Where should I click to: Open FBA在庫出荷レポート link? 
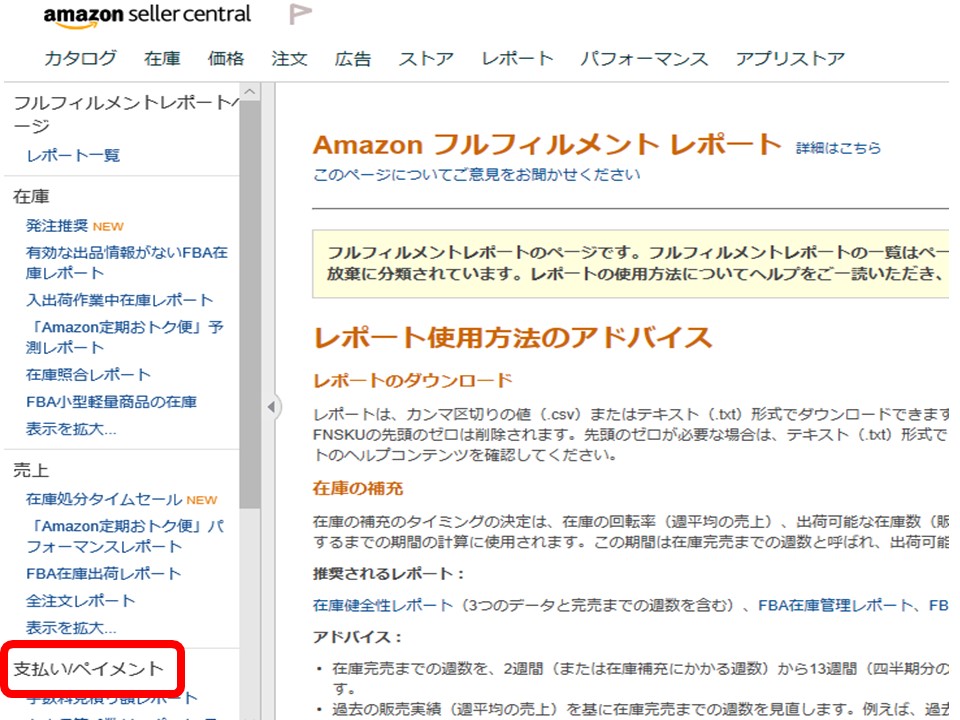tap(103, 574)
